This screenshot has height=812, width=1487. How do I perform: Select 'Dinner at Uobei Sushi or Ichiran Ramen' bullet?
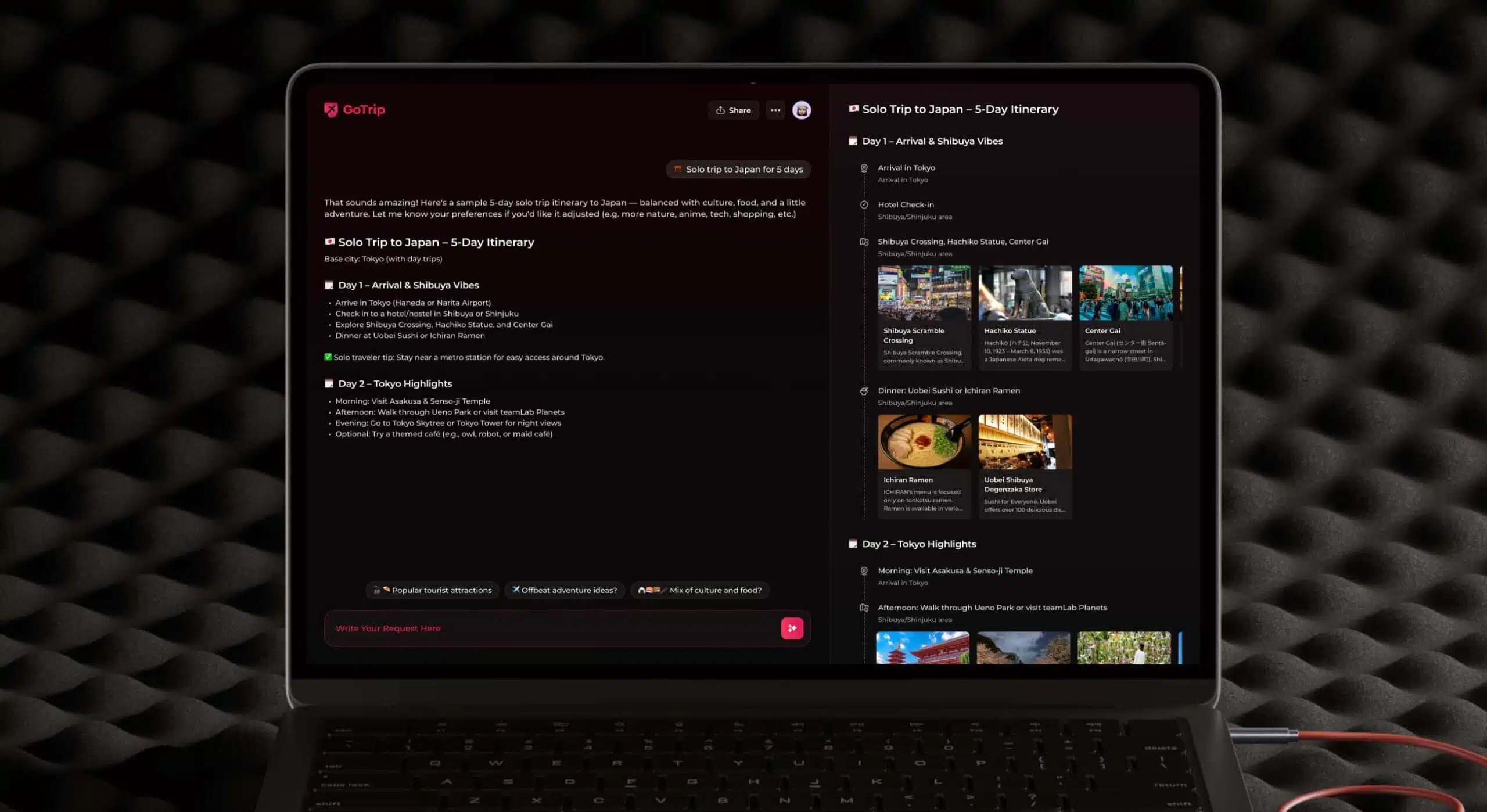pyautogui.click(x=410, y=336)
